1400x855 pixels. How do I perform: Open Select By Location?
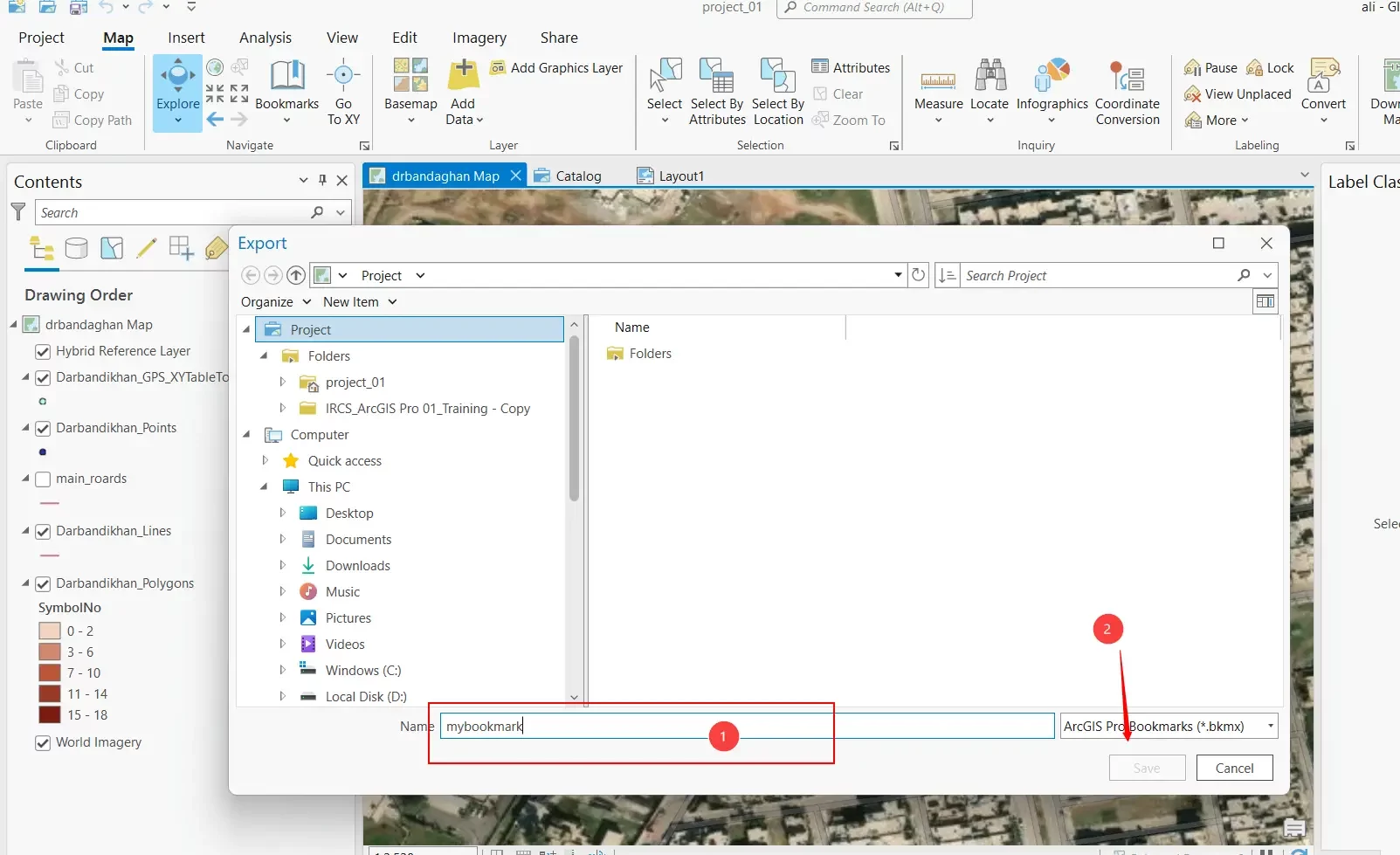pos(778,91)
